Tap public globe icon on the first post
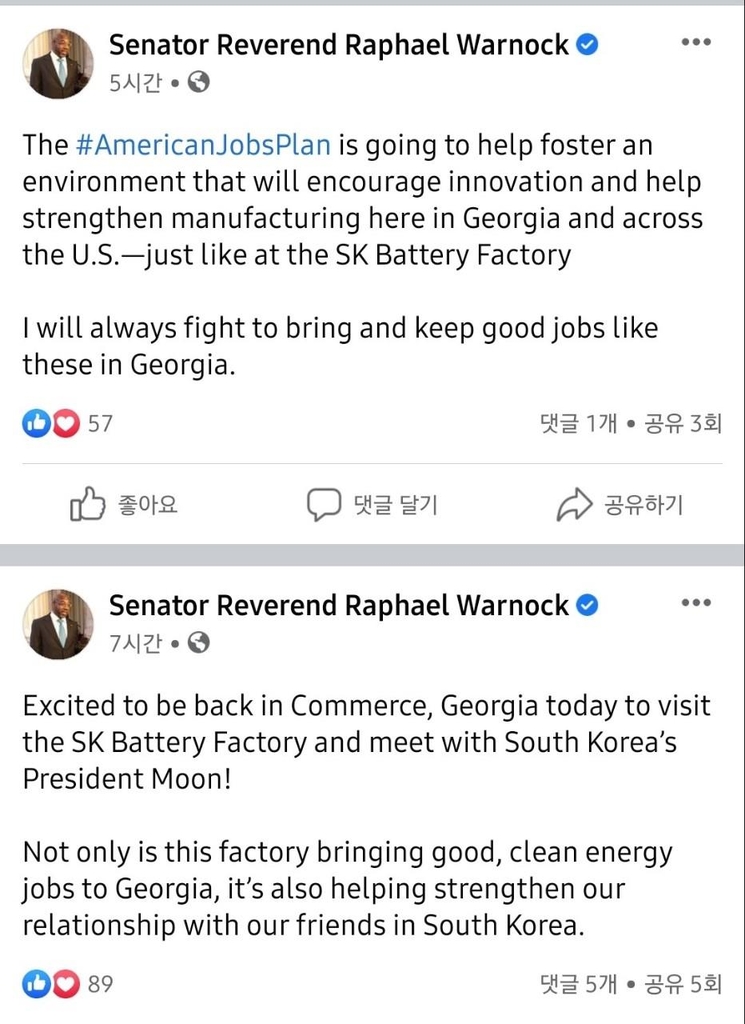 199,83
